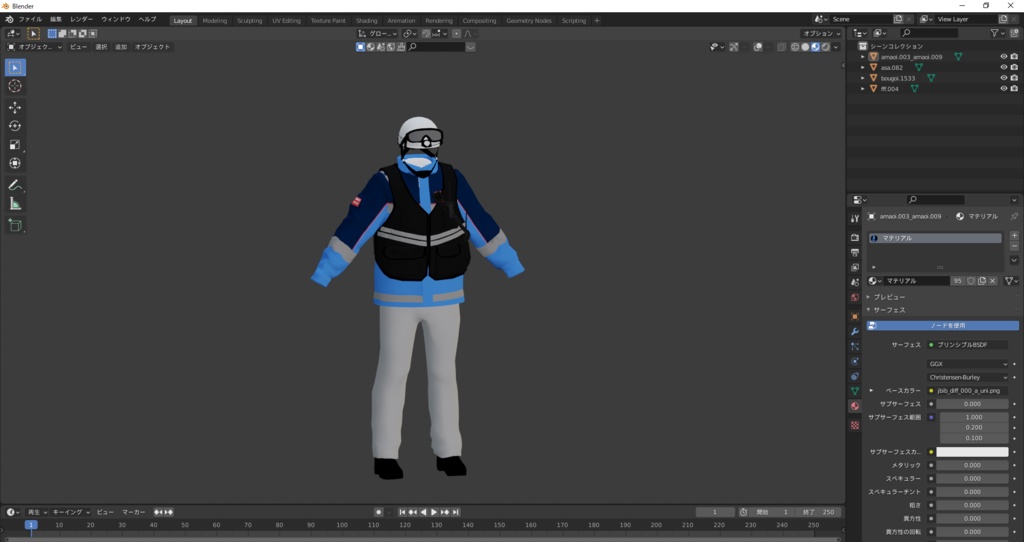Open the Texture properties tab
The height and width of the screenshot is (542, 1024).
[855, 425]
